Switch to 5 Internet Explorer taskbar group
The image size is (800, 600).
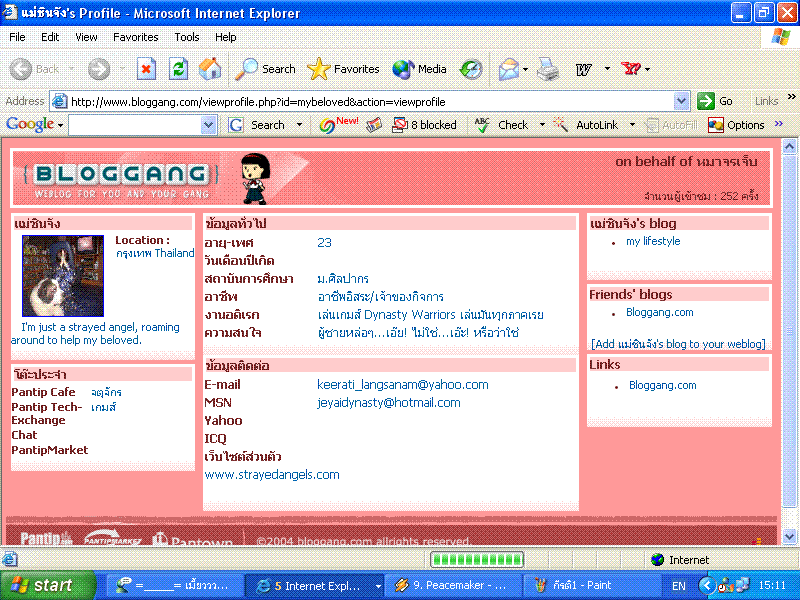point(314,586)
